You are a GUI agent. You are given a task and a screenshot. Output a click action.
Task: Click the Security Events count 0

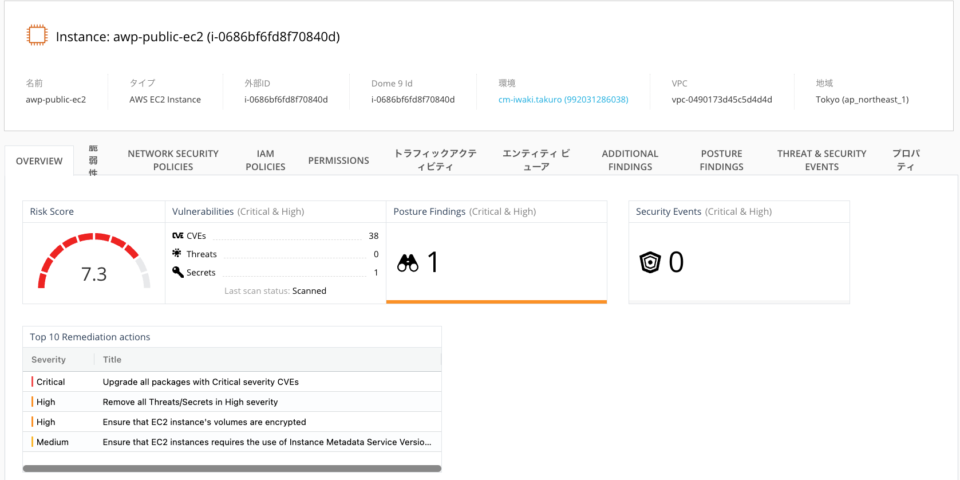tap(676, 263)
